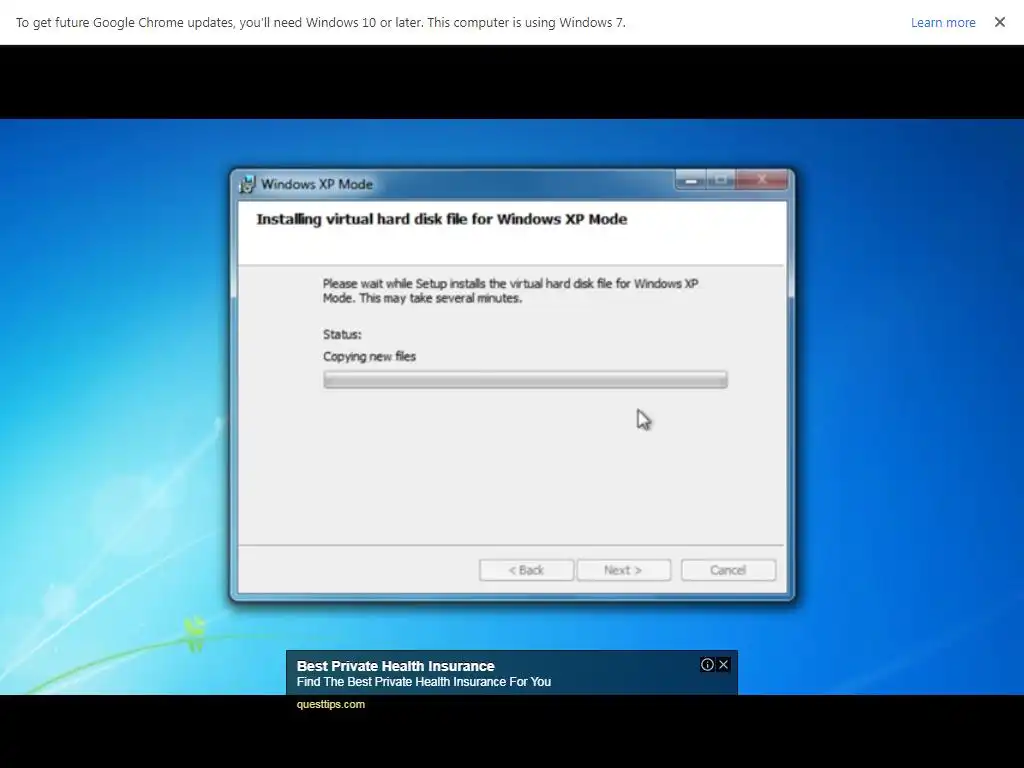Click the Windows XP Mode installer title icon
Screen dimensions: 1024x768
(248, 185)
